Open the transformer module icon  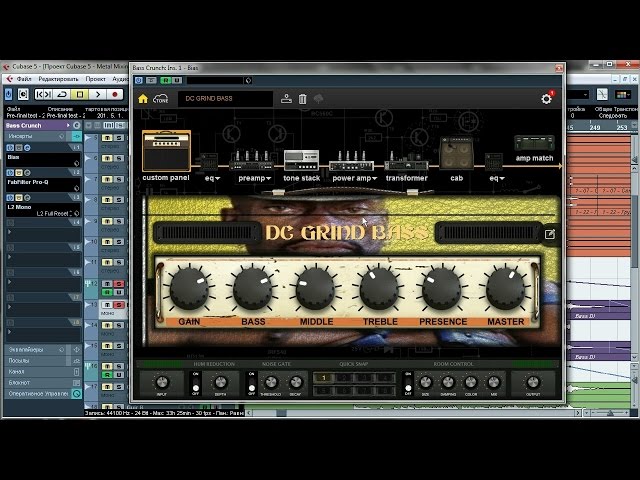pos(406,161)
